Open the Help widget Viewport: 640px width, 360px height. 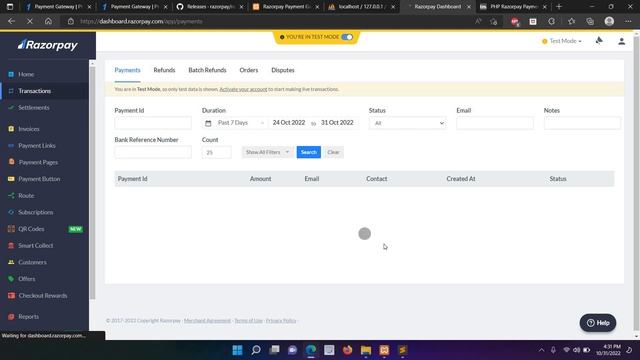pos(598,323)
